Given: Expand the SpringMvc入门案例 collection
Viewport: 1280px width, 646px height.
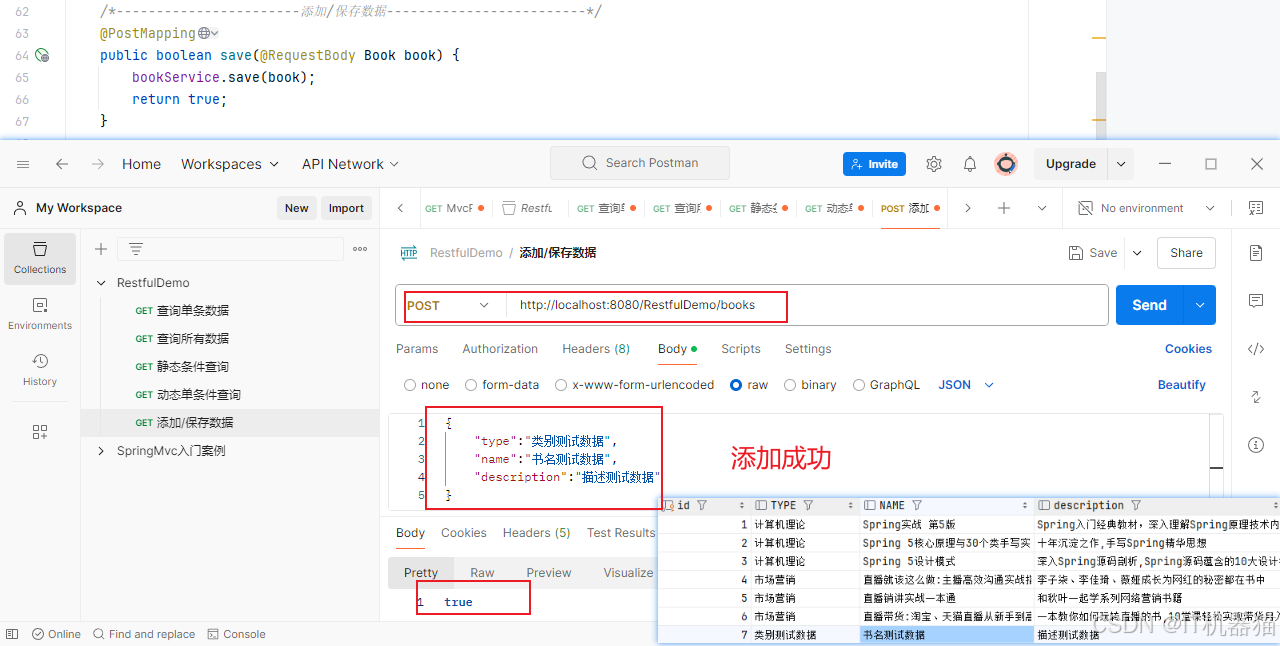Looking at the screenshot, I should pyautogui.click(x=101, y=451).
